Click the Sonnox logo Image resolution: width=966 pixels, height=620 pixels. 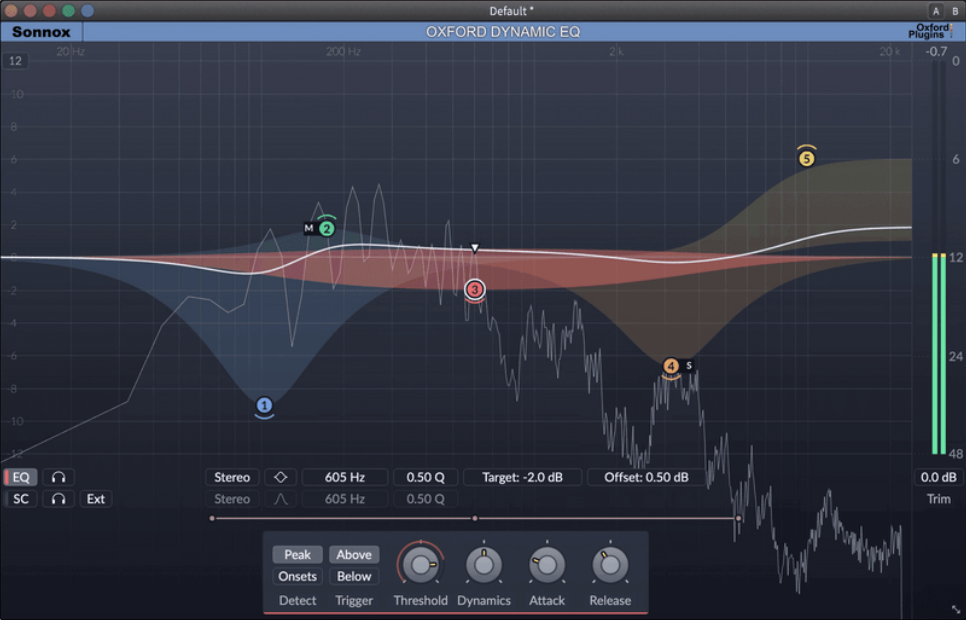[x=41, y=32]
